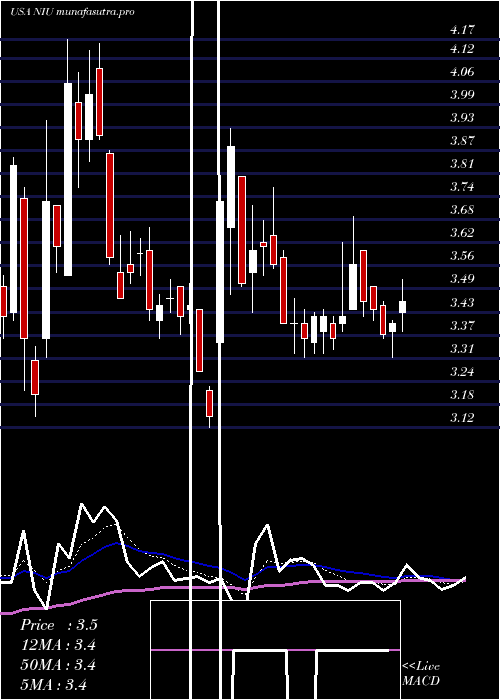Click the '50MA : 3.4' readout
500x700 pixels.
pyautogui.click(x=58, y=665)
